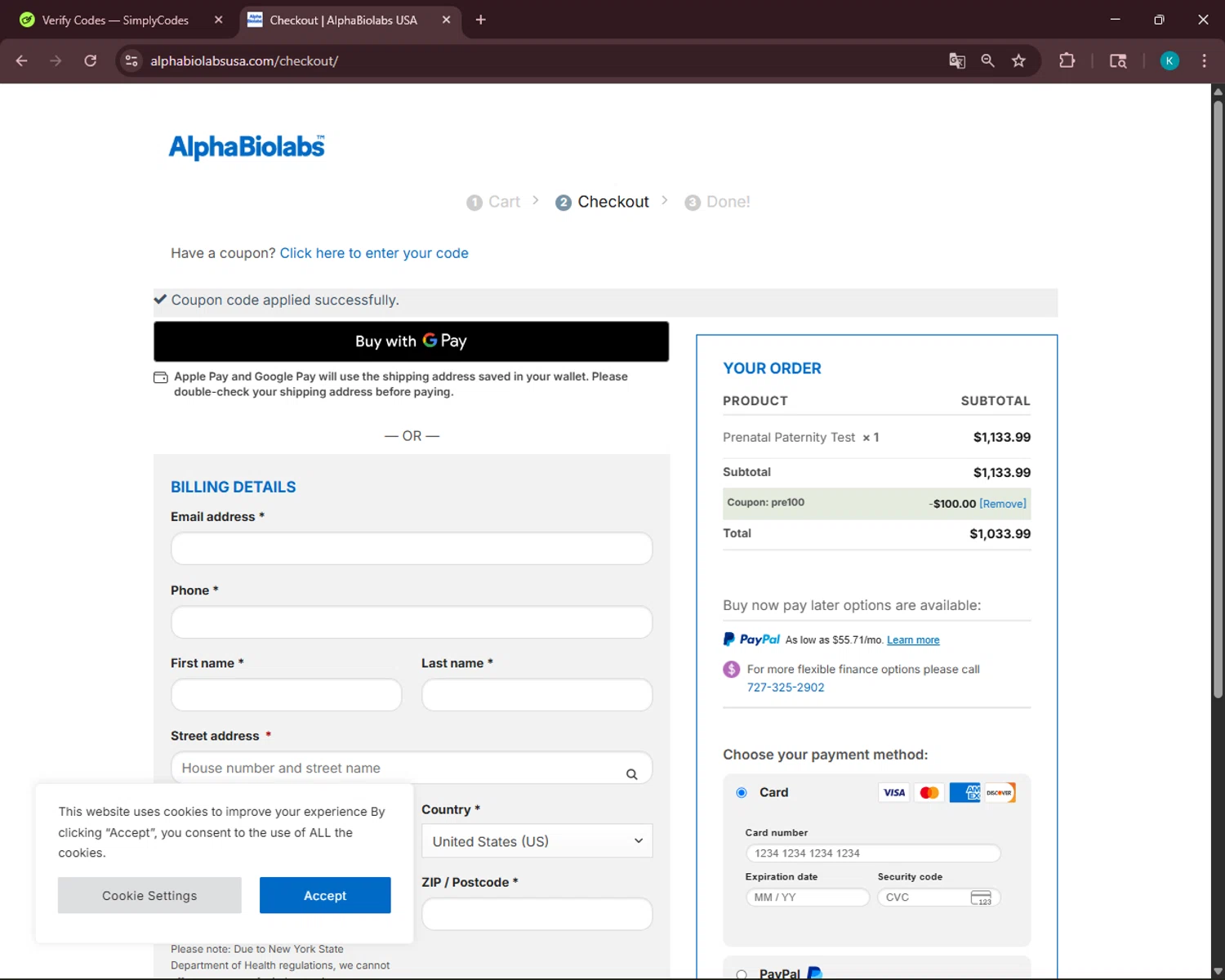
Task: Click Buy with G Pay button
Action: click(x=411, y=341)
